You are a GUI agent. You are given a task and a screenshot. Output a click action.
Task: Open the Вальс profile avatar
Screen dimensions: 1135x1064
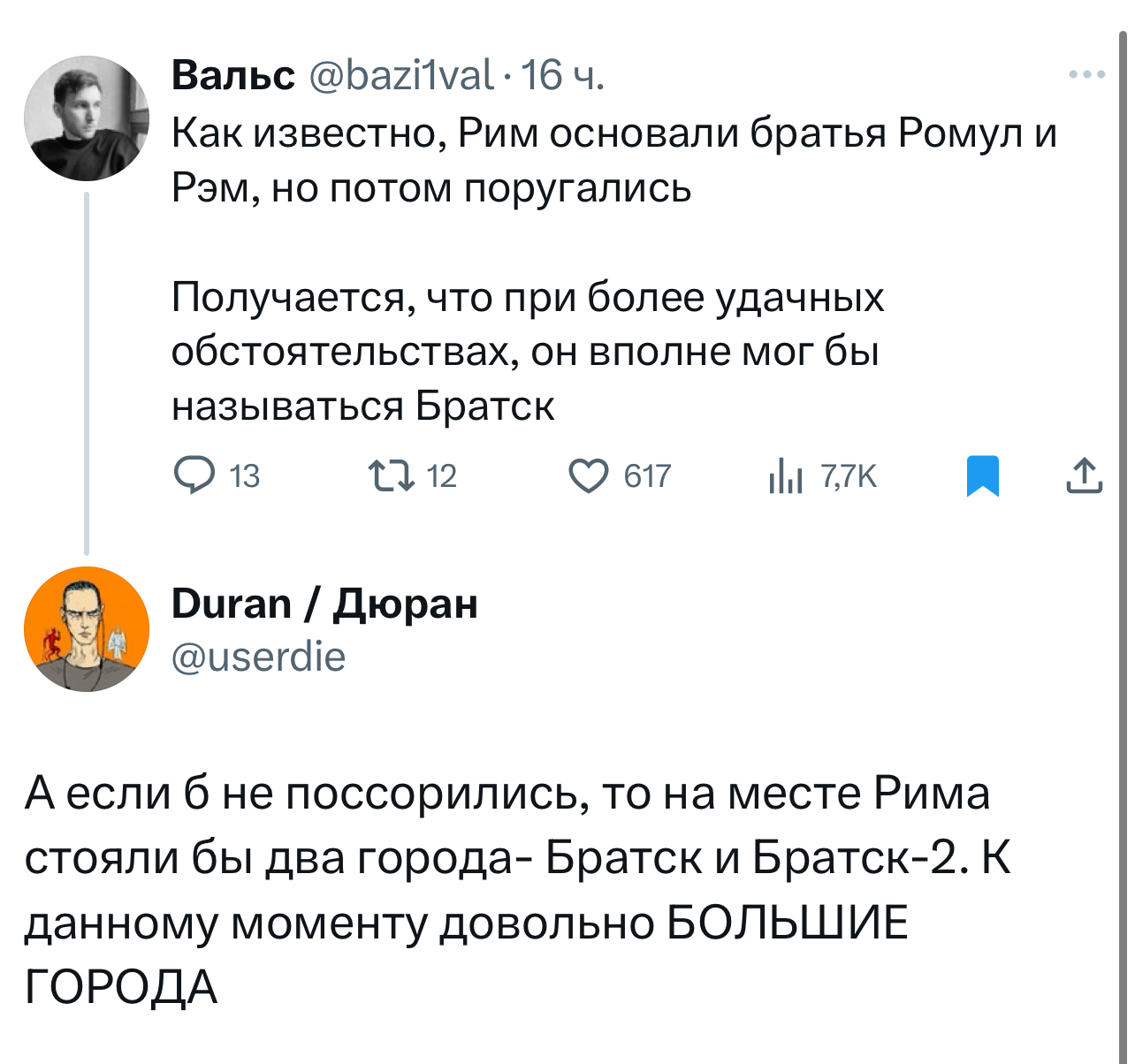86,118
